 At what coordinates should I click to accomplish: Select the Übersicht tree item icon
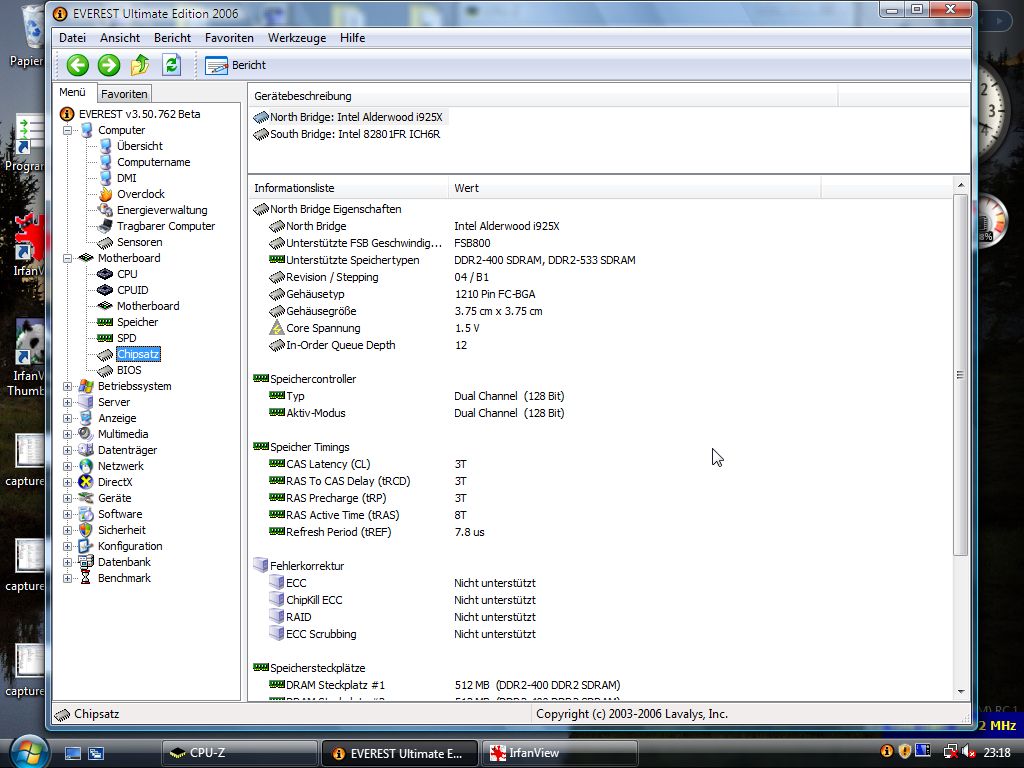pyautogui.click(x=105, y=146)
